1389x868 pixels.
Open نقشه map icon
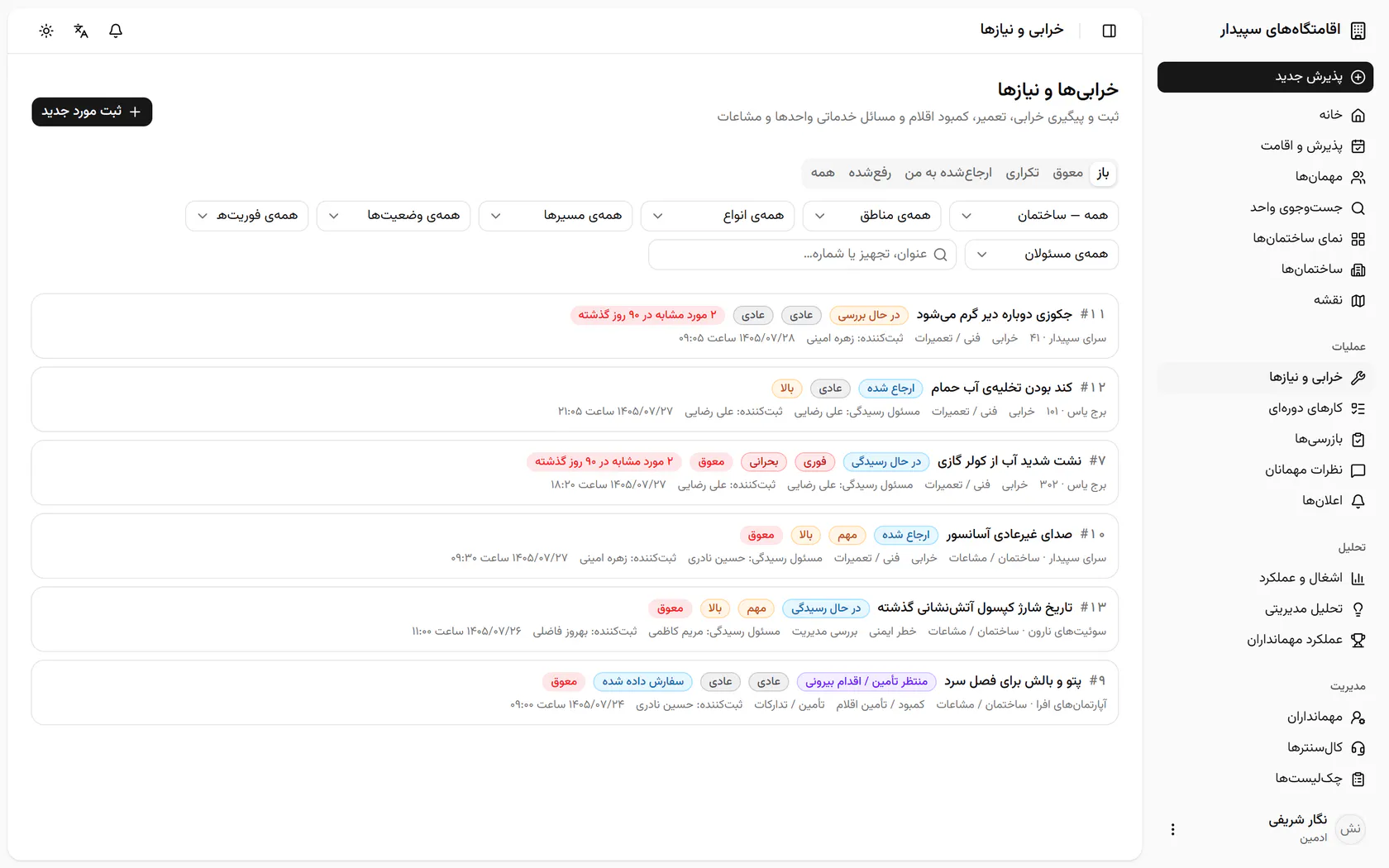(x=1358, y=301)
